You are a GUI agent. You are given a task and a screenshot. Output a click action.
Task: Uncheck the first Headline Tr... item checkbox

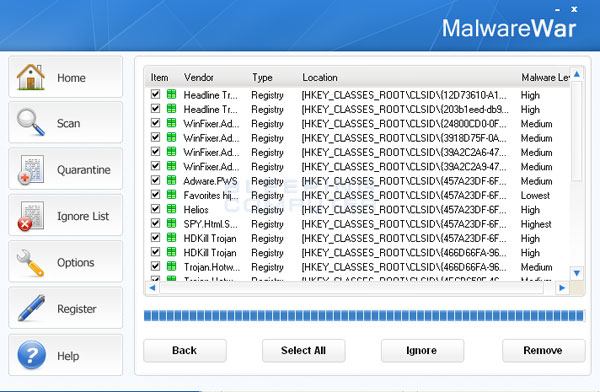coord(155,94)
